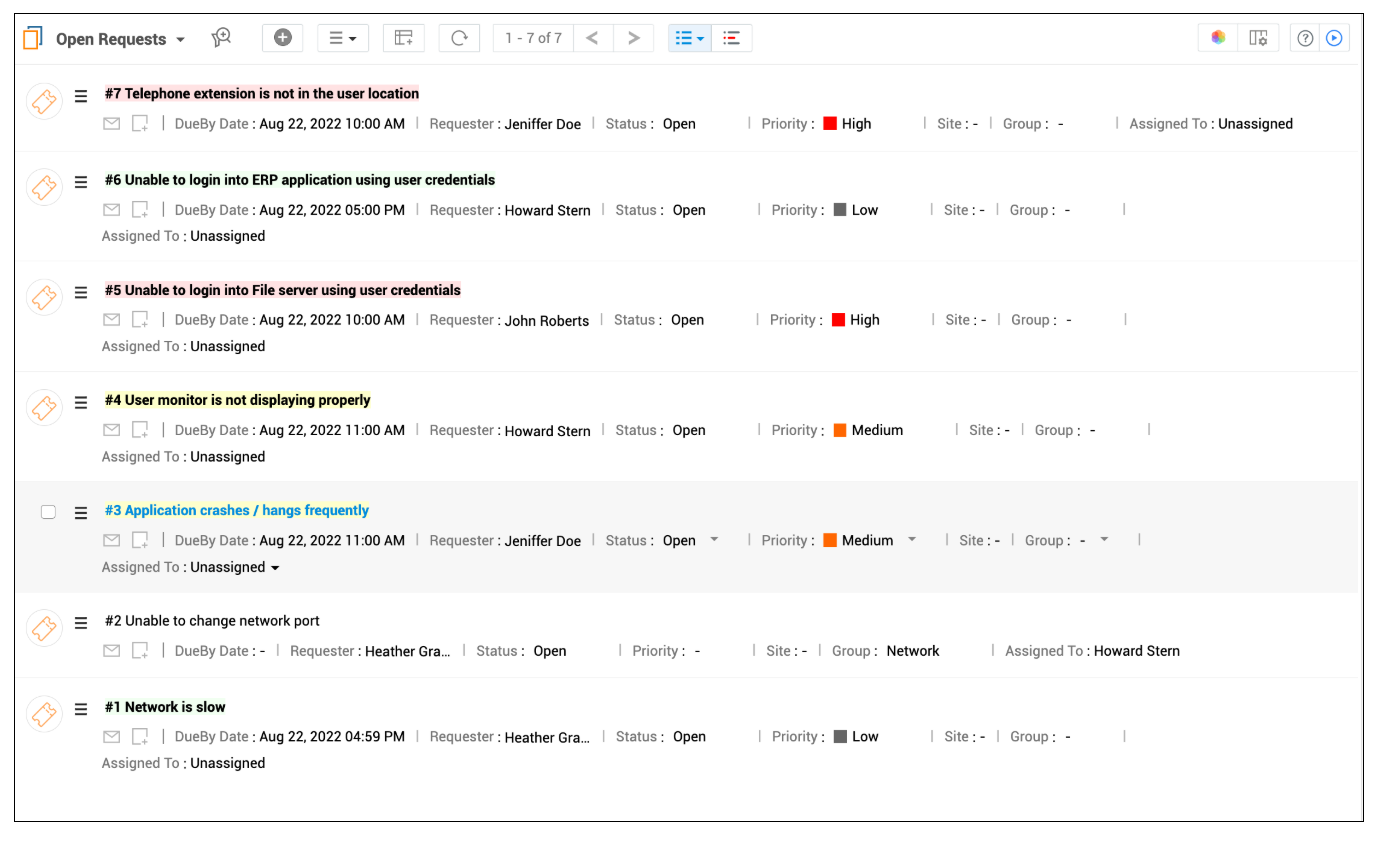Switch to the compact list view toggle

(x=731, y=38)
